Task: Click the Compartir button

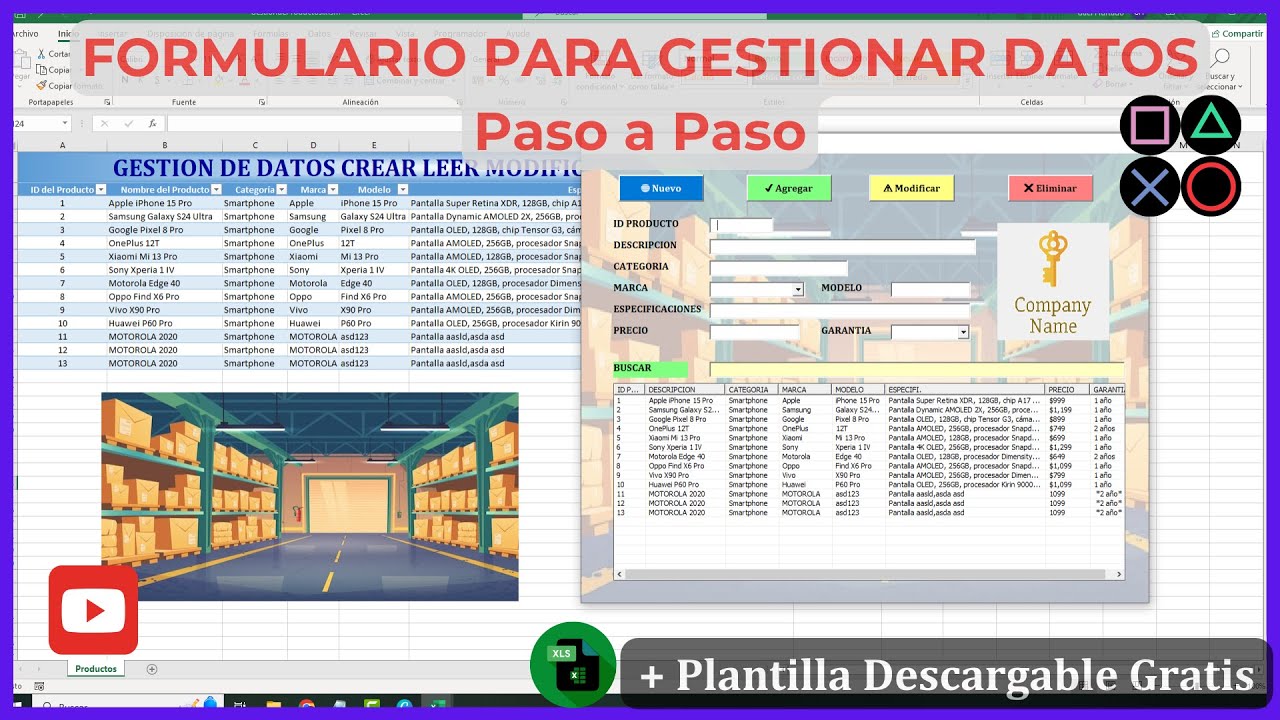Action: [1236, 33]
